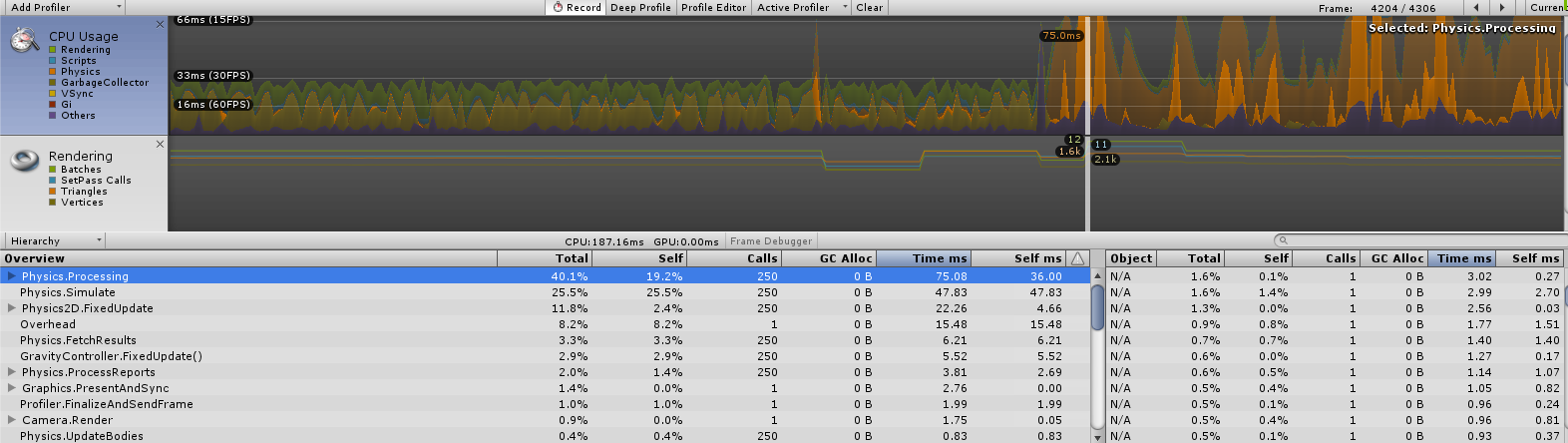
Task: Sort by the Total column header
Action: [x=545, y=258]
